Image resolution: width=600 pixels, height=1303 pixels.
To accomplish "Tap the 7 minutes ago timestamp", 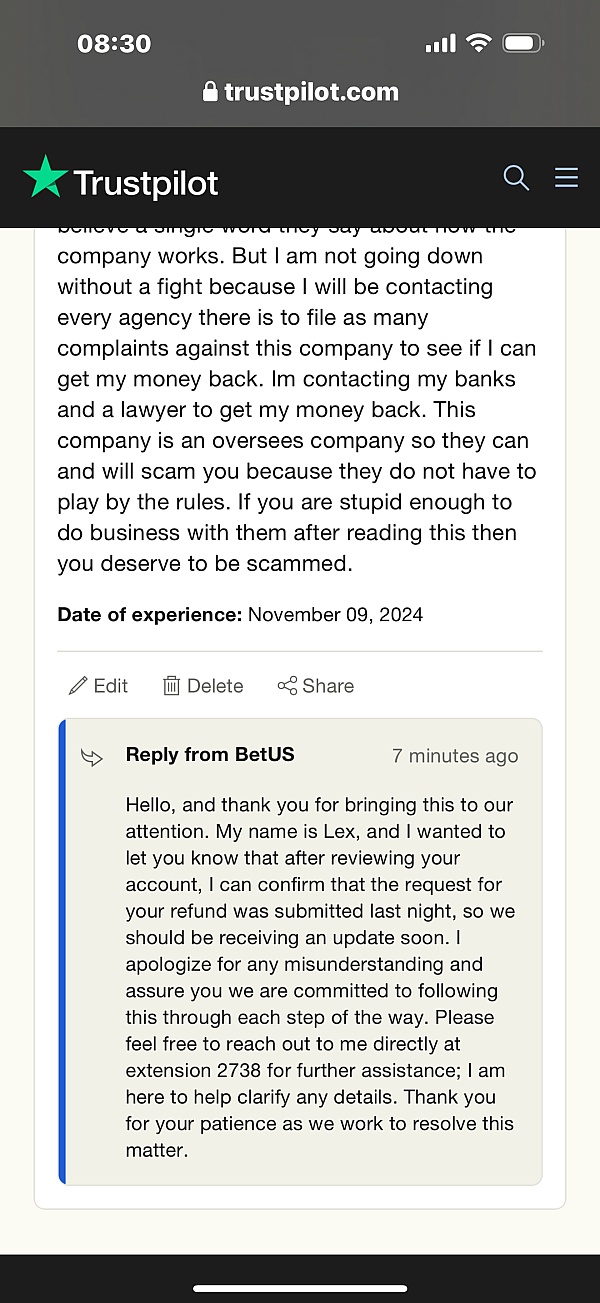I will click(455, 756).
